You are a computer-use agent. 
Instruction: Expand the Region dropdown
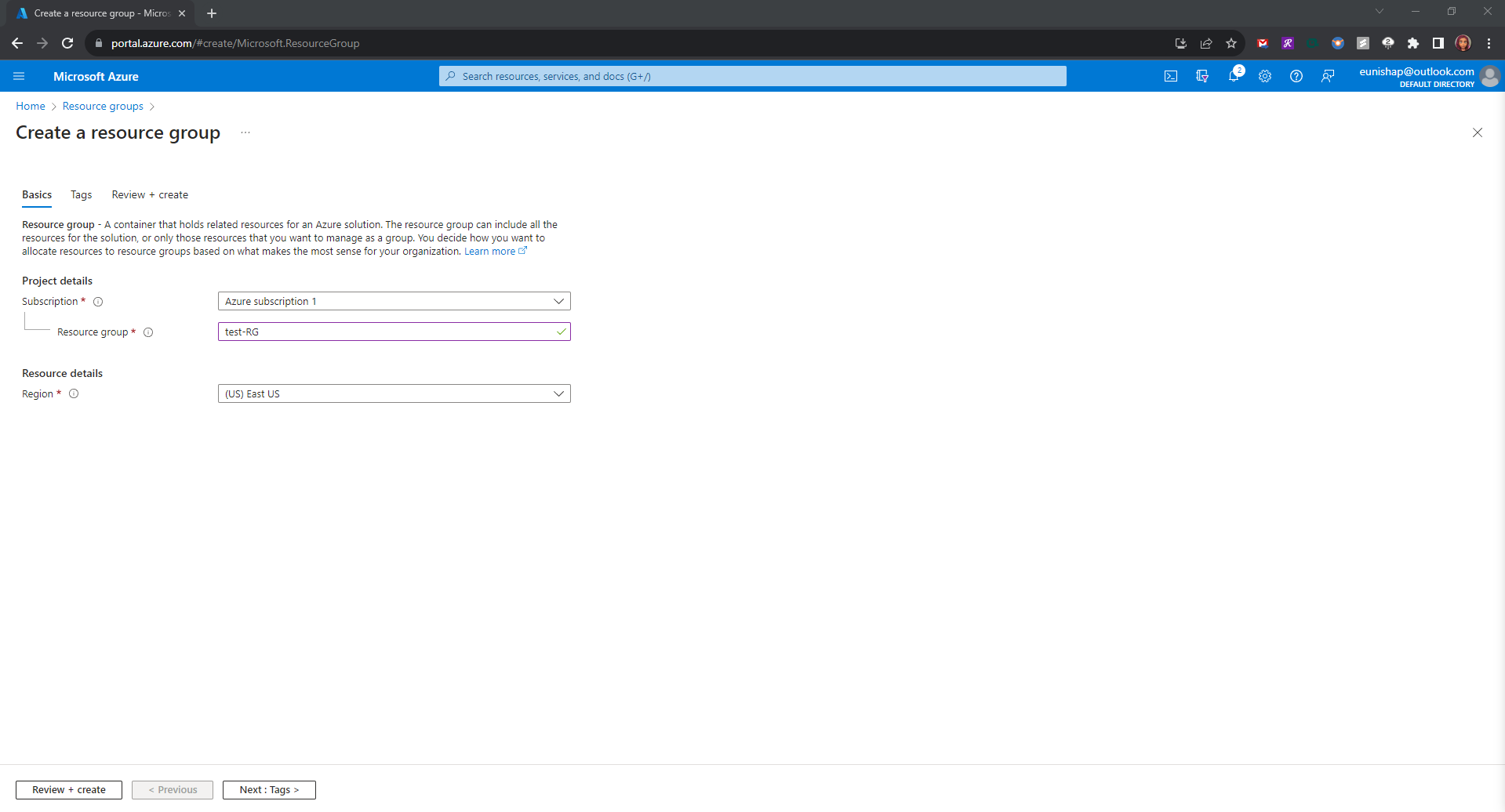pyautogui.click(x=394, y=393)
